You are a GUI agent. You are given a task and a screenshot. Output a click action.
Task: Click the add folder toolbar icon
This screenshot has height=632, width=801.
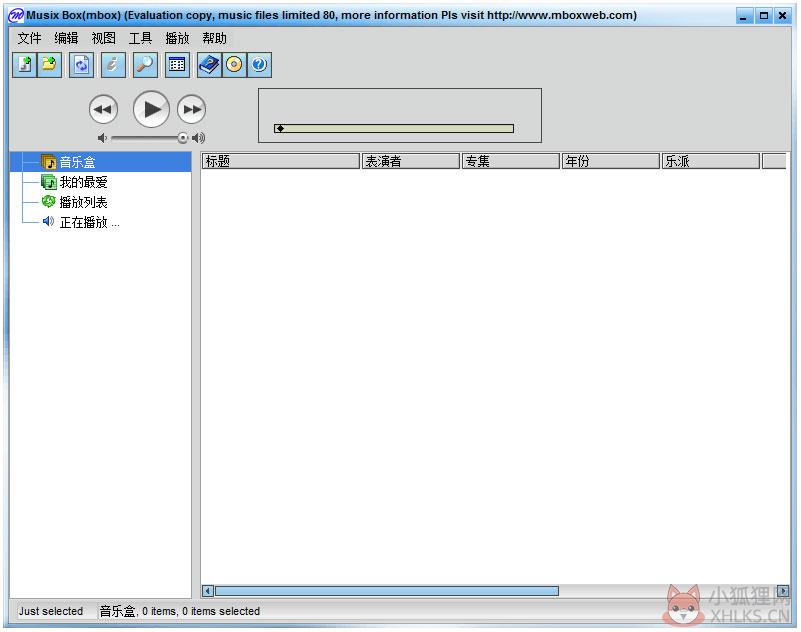point(50,65)
